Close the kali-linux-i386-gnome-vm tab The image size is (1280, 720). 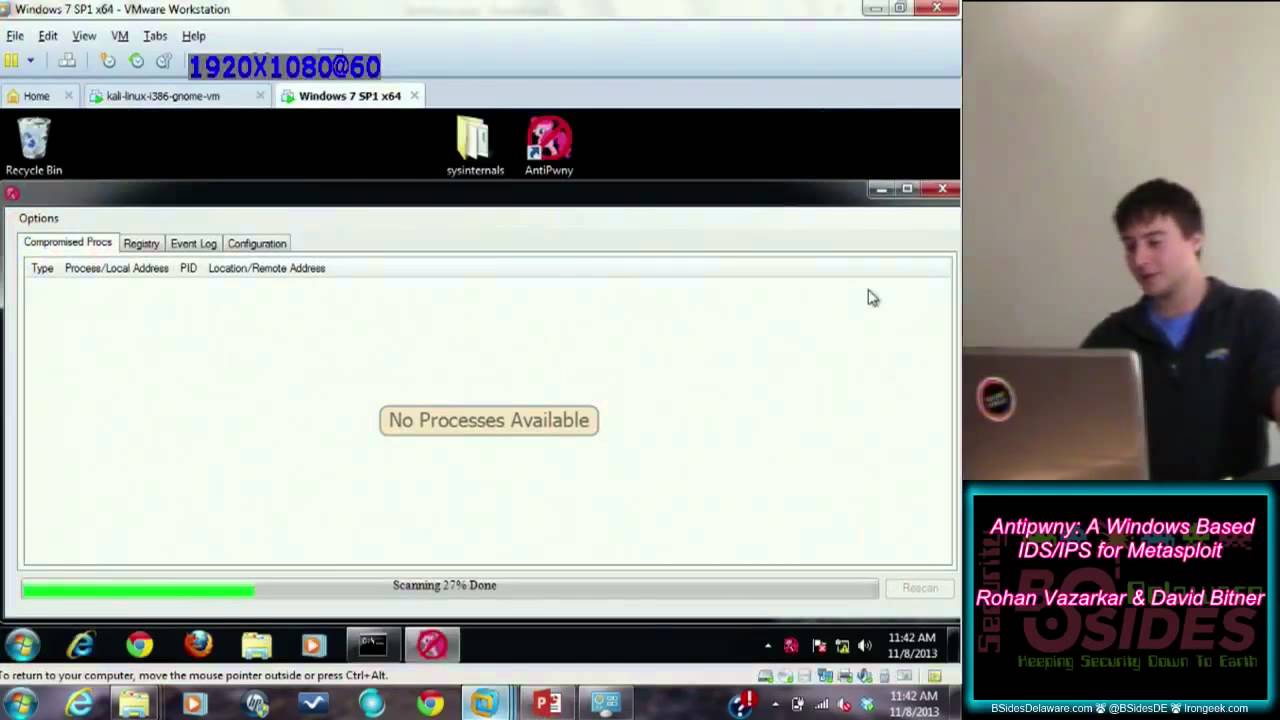260,96
